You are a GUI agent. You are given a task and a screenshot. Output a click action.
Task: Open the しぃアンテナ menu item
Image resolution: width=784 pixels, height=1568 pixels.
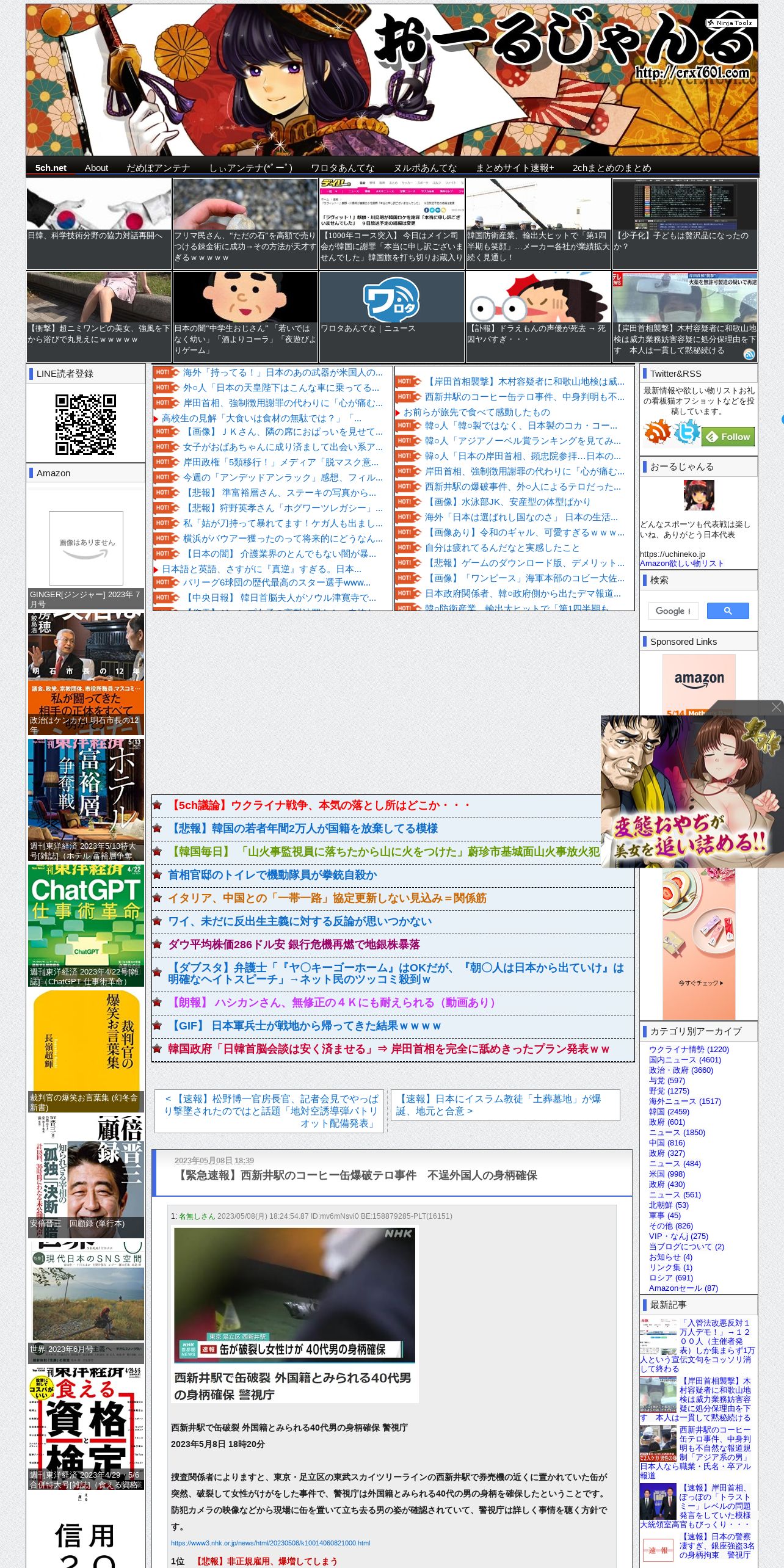(251, 168)
